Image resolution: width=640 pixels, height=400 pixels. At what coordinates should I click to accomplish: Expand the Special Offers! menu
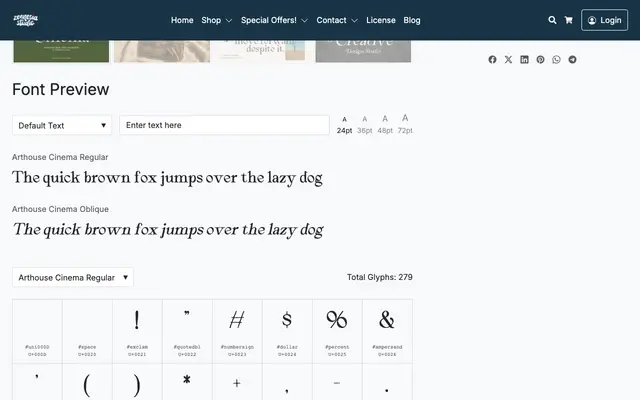pos(274,20)
